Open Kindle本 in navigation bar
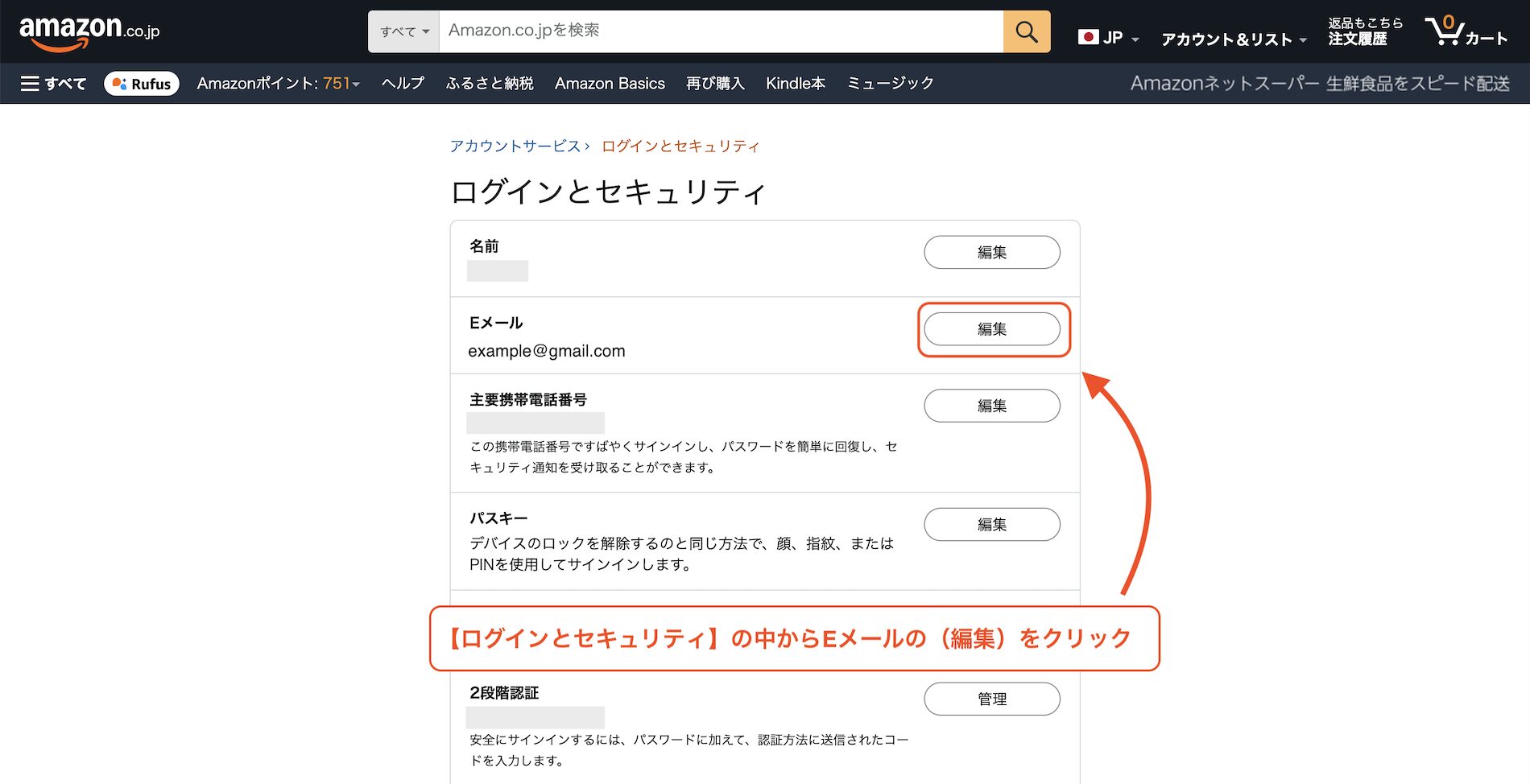Screen dimensions: 1530x784 795,84
